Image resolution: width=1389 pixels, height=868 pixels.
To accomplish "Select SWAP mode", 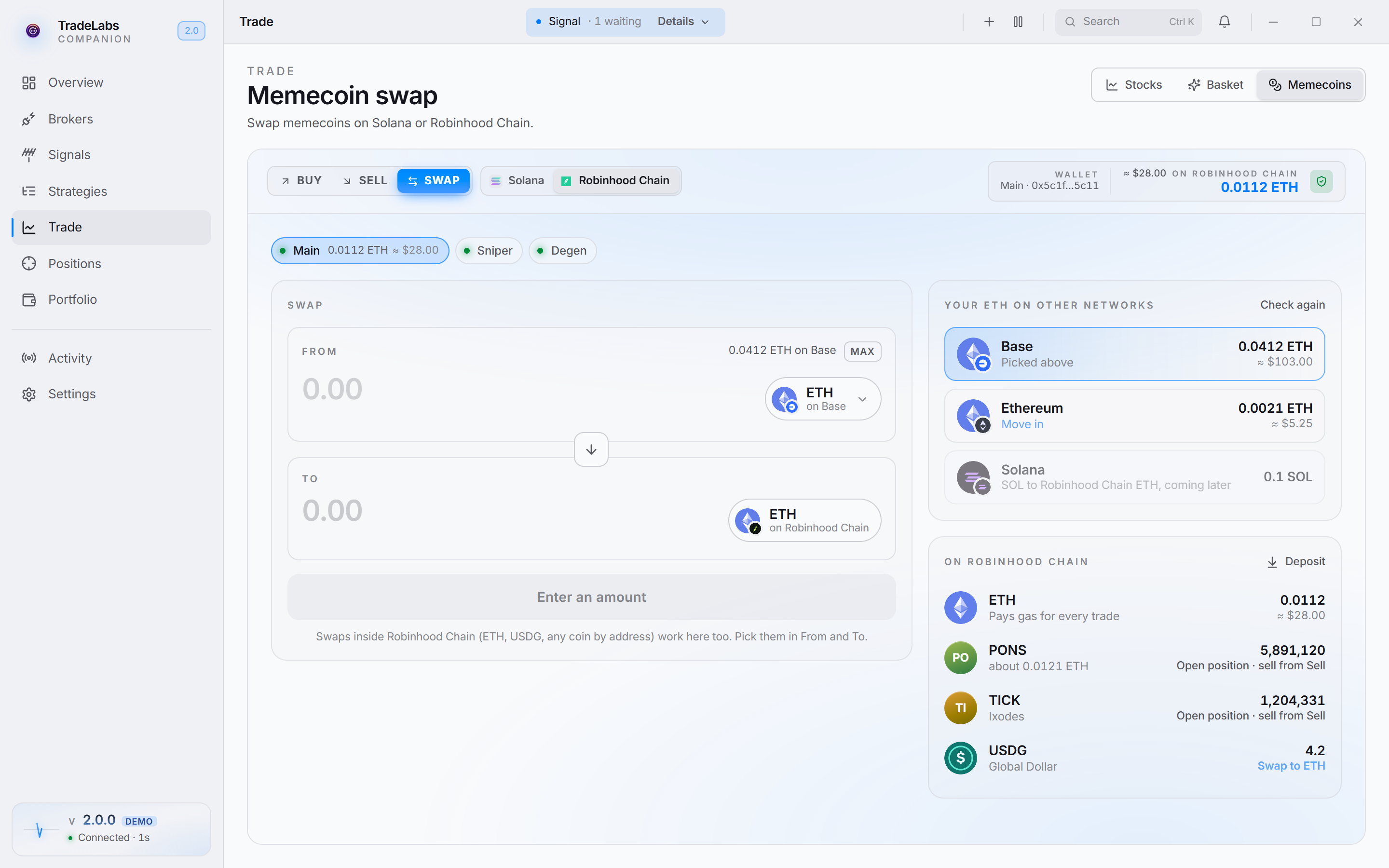I will (x=434, y=181).
